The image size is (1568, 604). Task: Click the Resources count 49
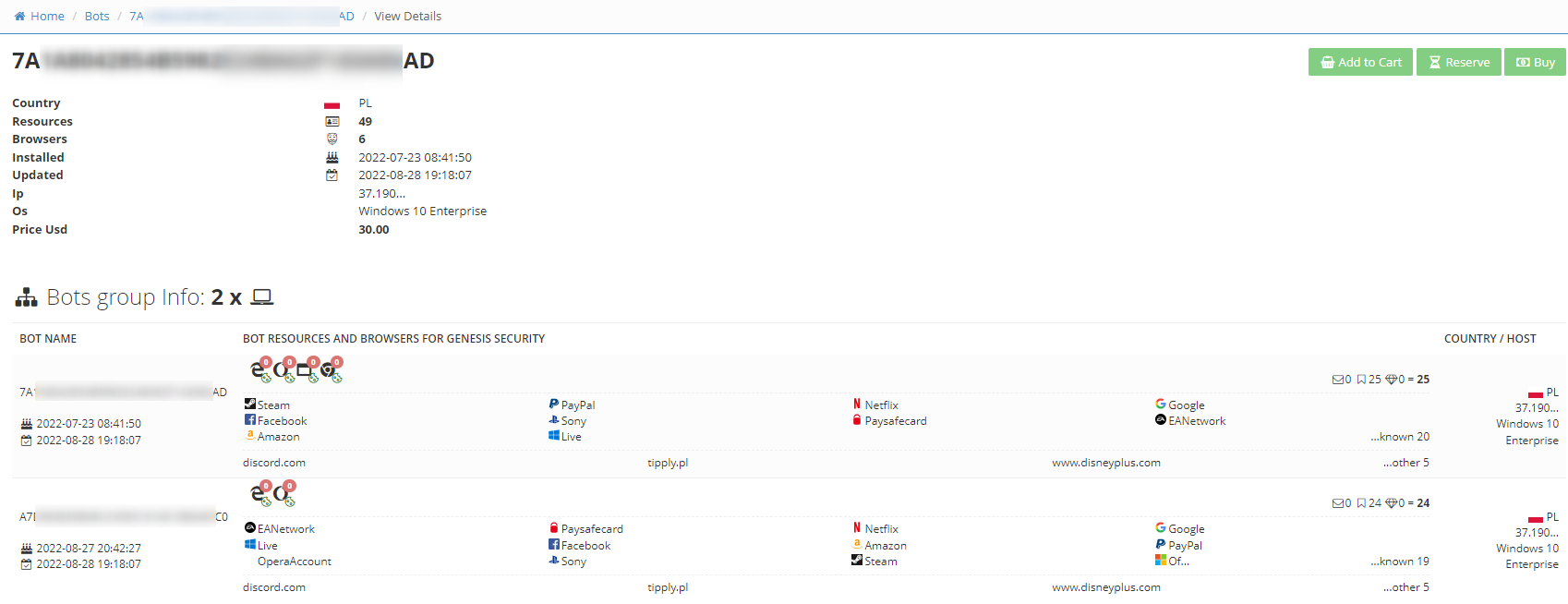[366, 122]
